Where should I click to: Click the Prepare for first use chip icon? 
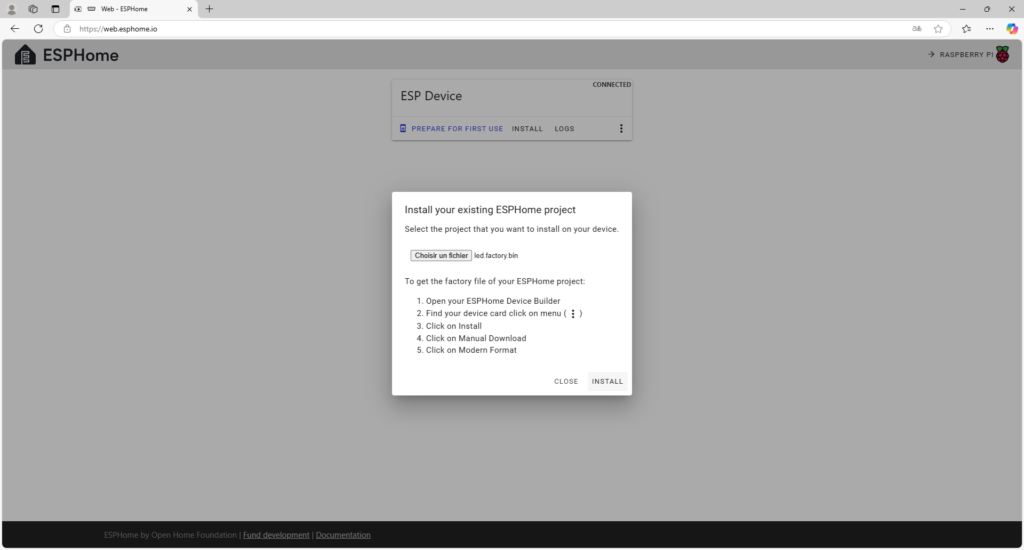[x=403, y=129]
